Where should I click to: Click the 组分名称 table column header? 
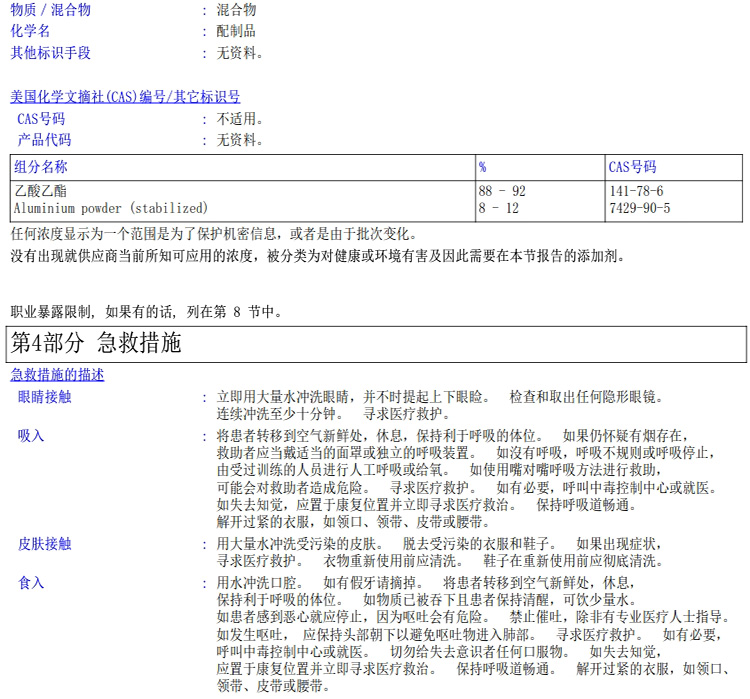coord(41,167)
